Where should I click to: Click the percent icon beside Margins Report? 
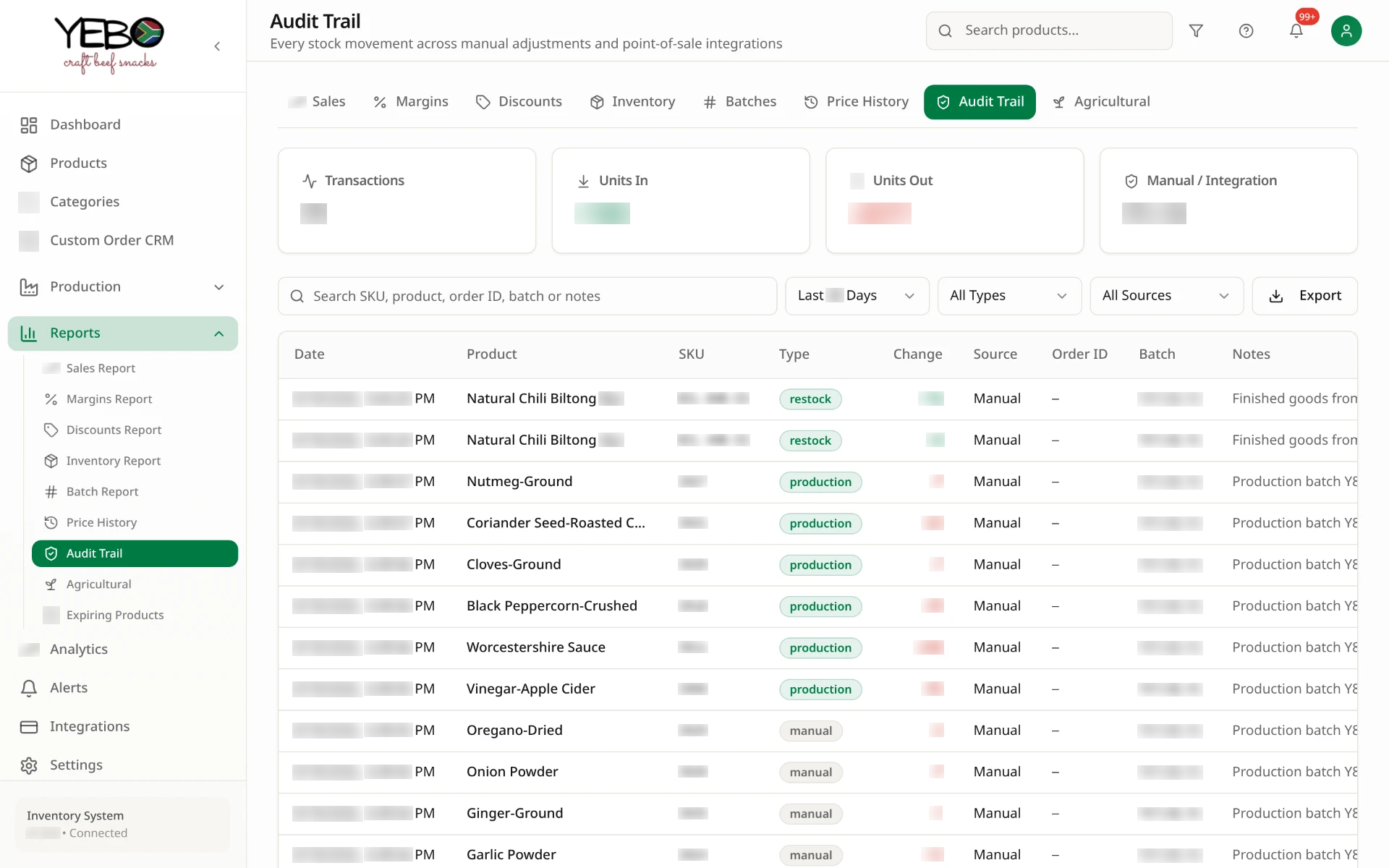click(51, 399)
